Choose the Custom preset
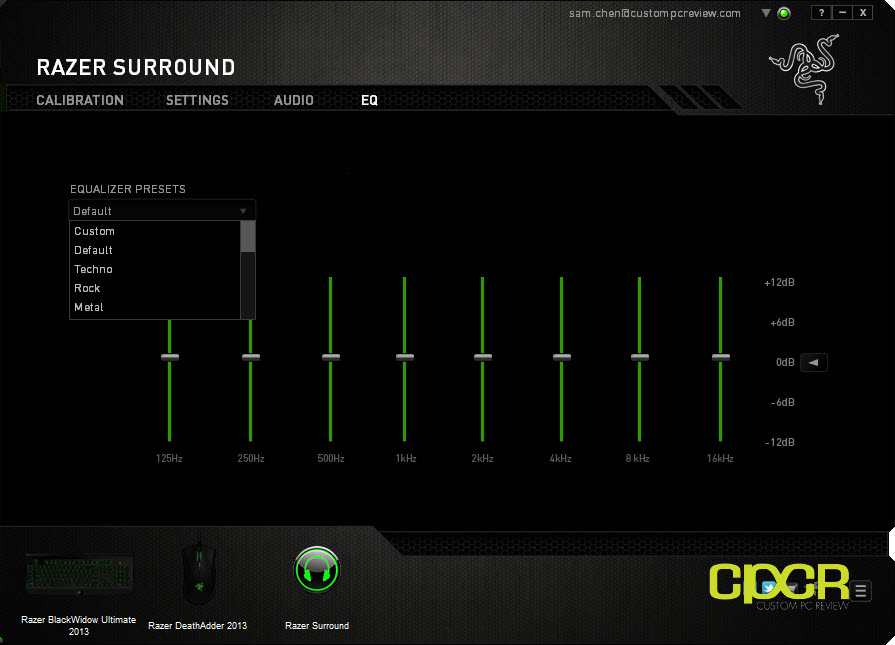The width and height of the screenshot is (895, 645). coord(155,231)
